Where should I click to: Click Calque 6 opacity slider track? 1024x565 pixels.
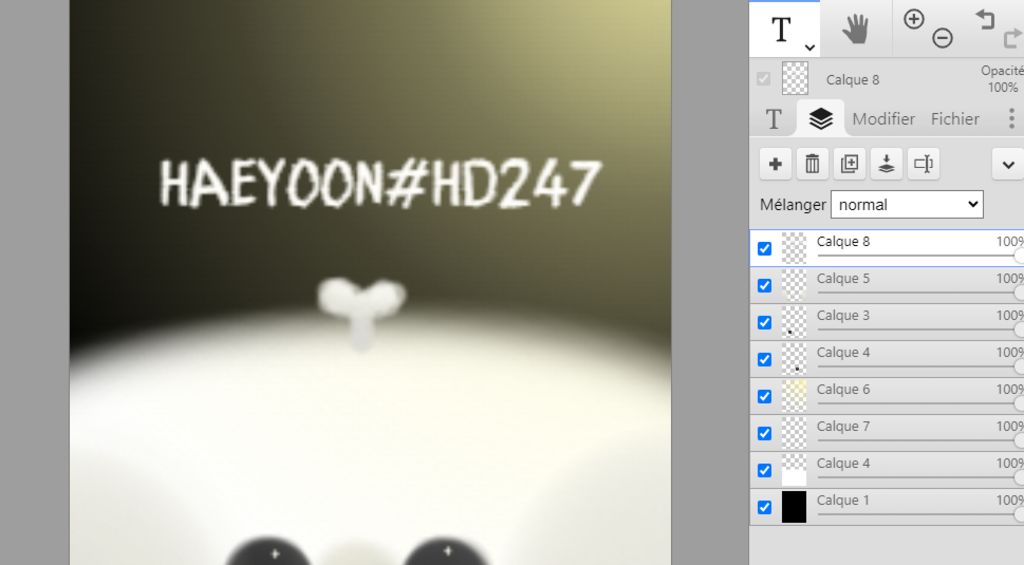920,404
